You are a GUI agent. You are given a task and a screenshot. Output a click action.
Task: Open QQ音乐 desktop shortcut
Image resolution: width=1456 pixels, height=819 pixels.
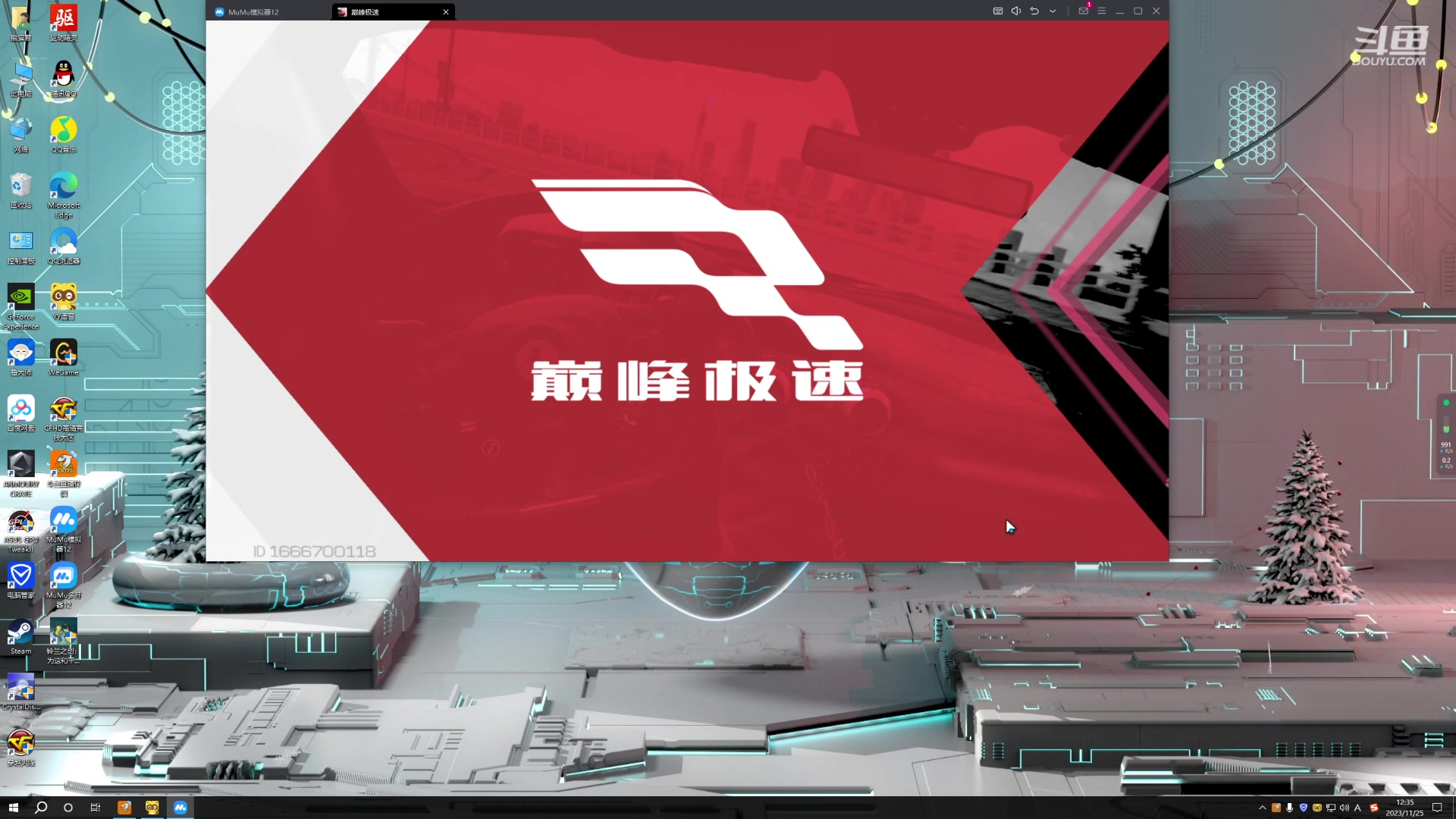pos(64,135)
